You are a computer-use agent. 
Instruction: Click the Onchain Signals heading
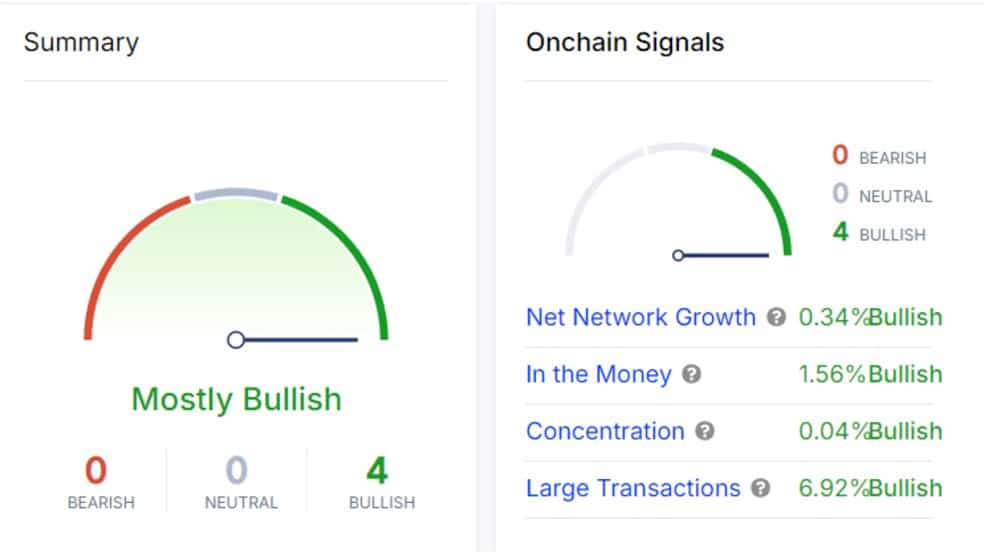click(625, 42)
